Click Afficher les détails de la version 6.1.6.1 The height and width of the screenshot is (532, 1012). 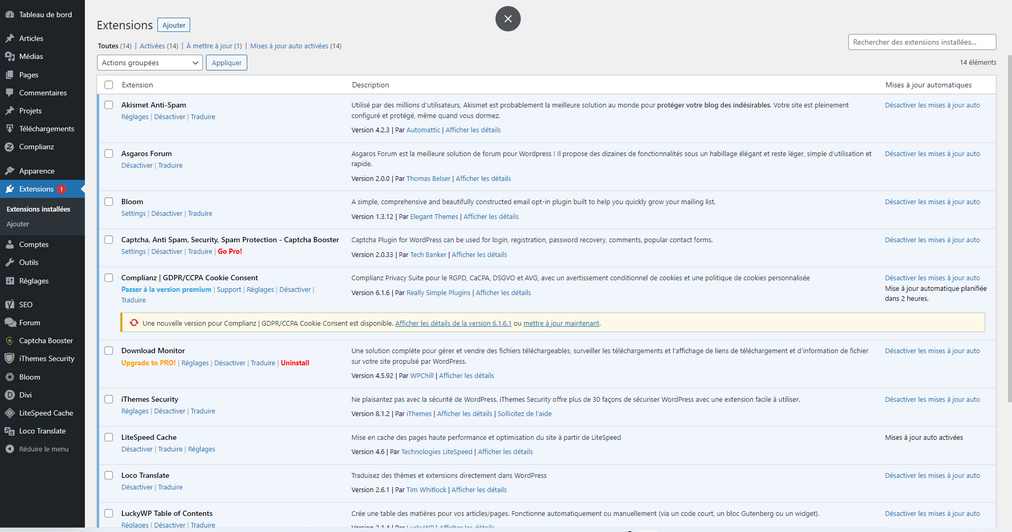[453, 323]
